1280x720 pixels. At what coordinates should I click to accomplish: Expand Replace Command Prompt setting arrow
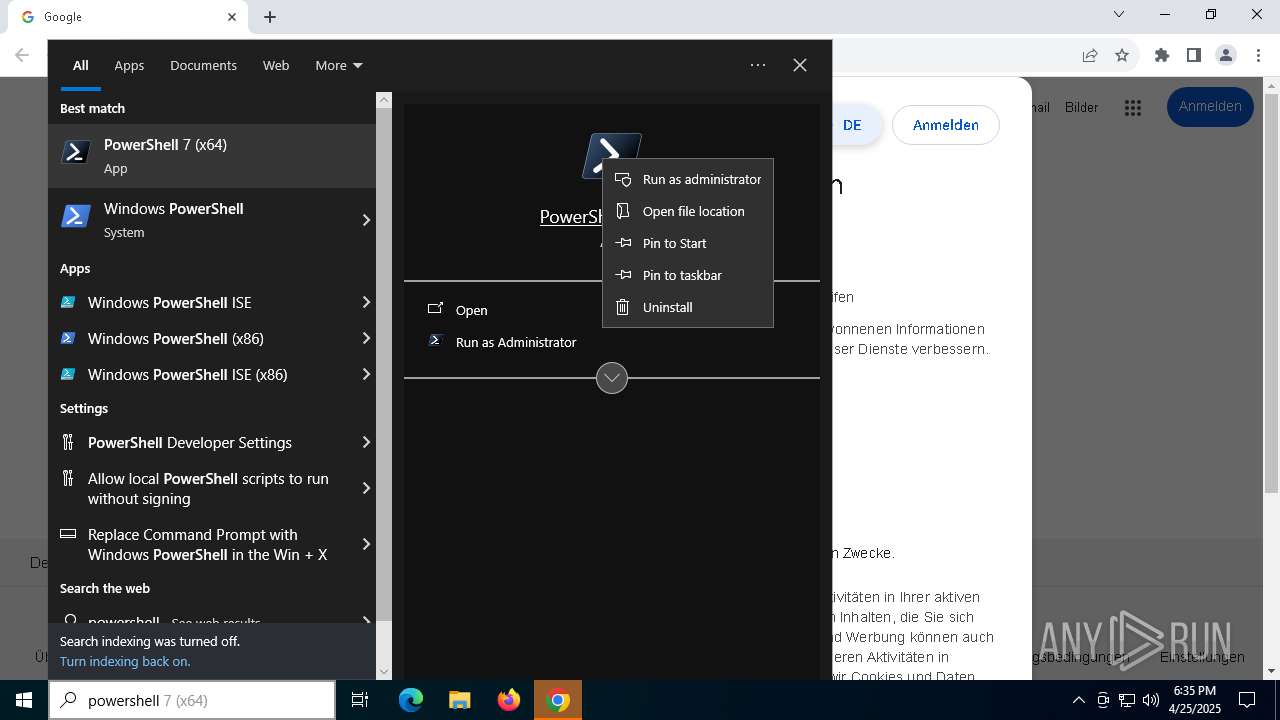click(x=366, y=544)
